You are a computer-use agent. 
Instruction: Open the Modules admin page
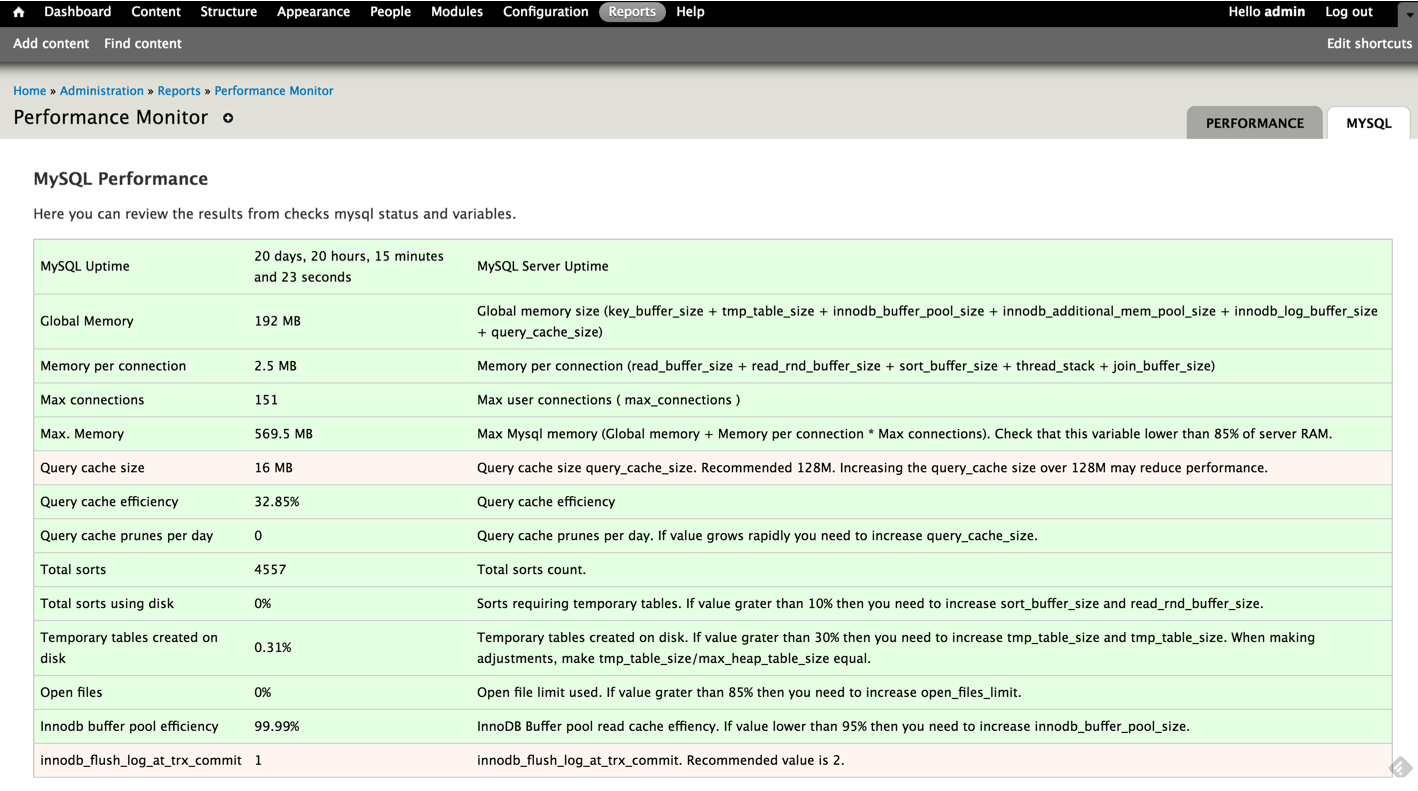coord(456,12)
